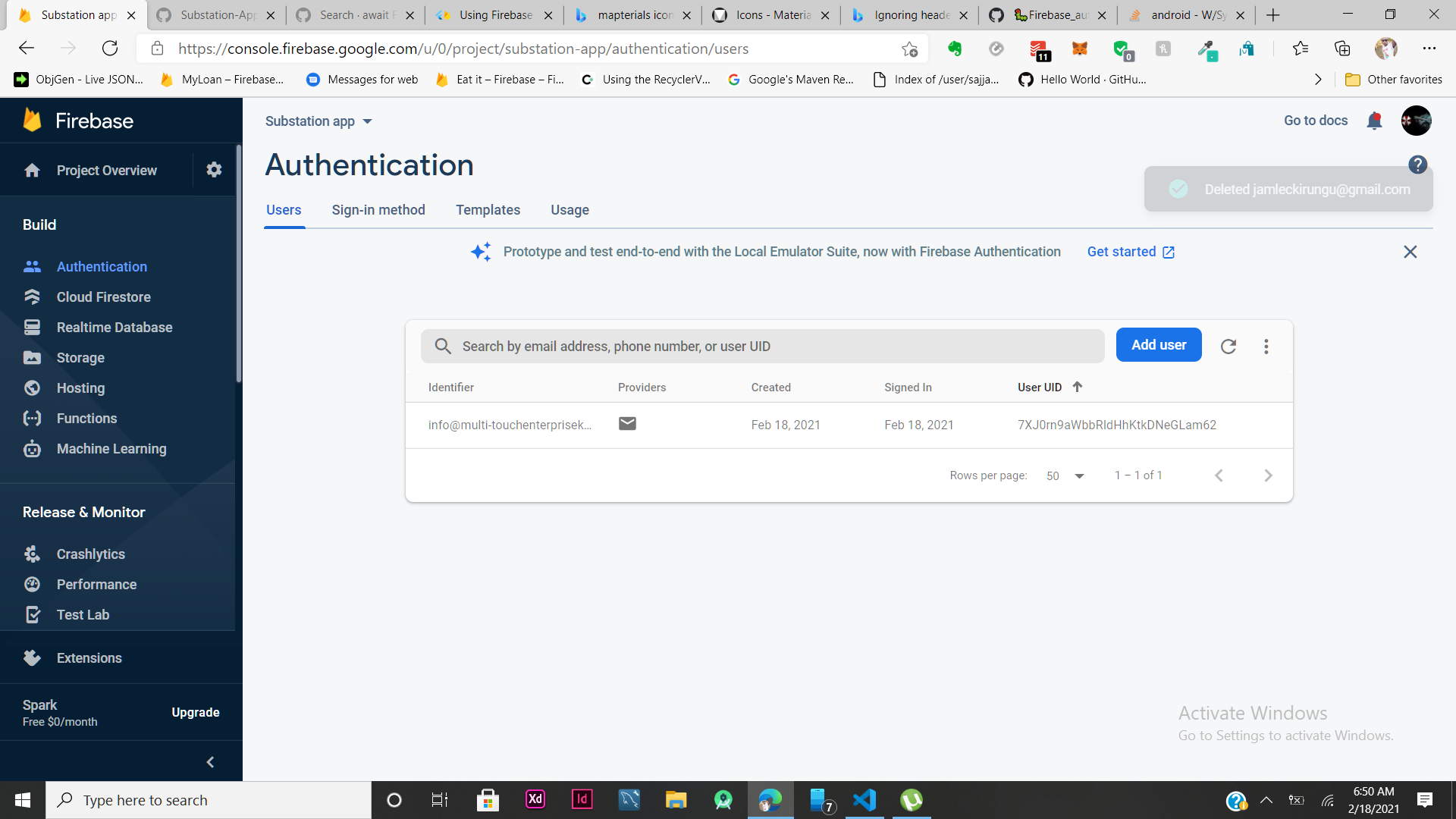Image resolution: width=1456 pixels, height=819 pixels.
Task: Reload the page in browser
Action: 110,49
